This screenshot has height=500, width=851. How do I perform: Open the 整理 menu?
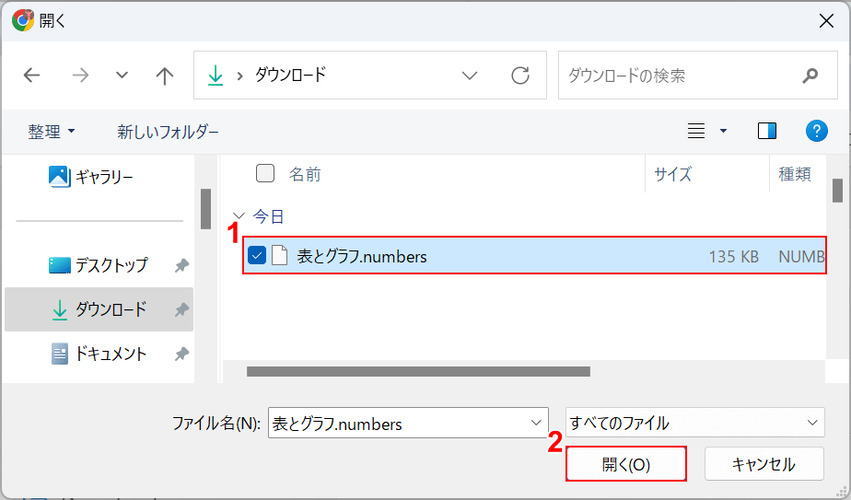tap(52, 131)
